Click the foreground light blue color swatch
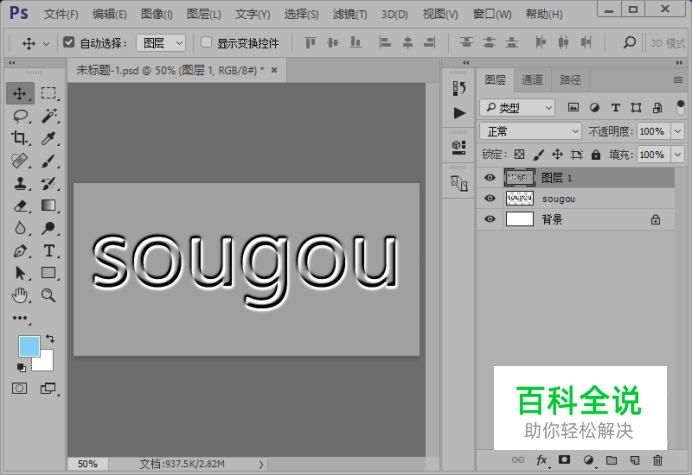This screenshot has height=475, width=692. tap(28, 345)
